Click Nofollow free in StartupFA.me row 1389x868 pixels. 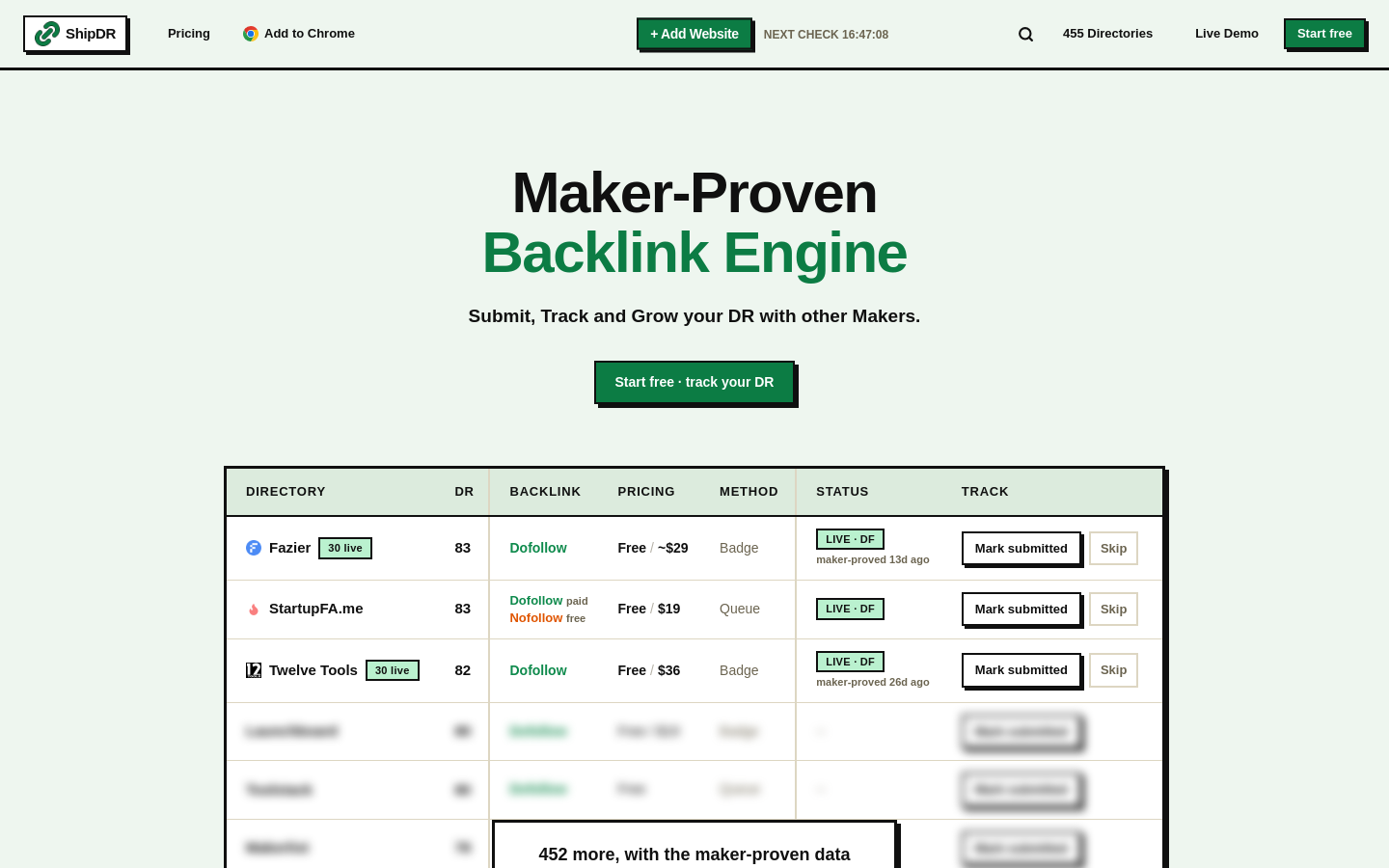pos(548,618)
